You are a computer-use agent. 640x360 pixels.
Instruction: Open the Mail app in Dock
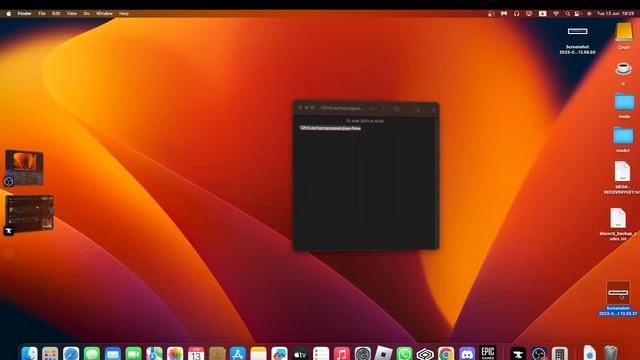(x=113, y=353)
